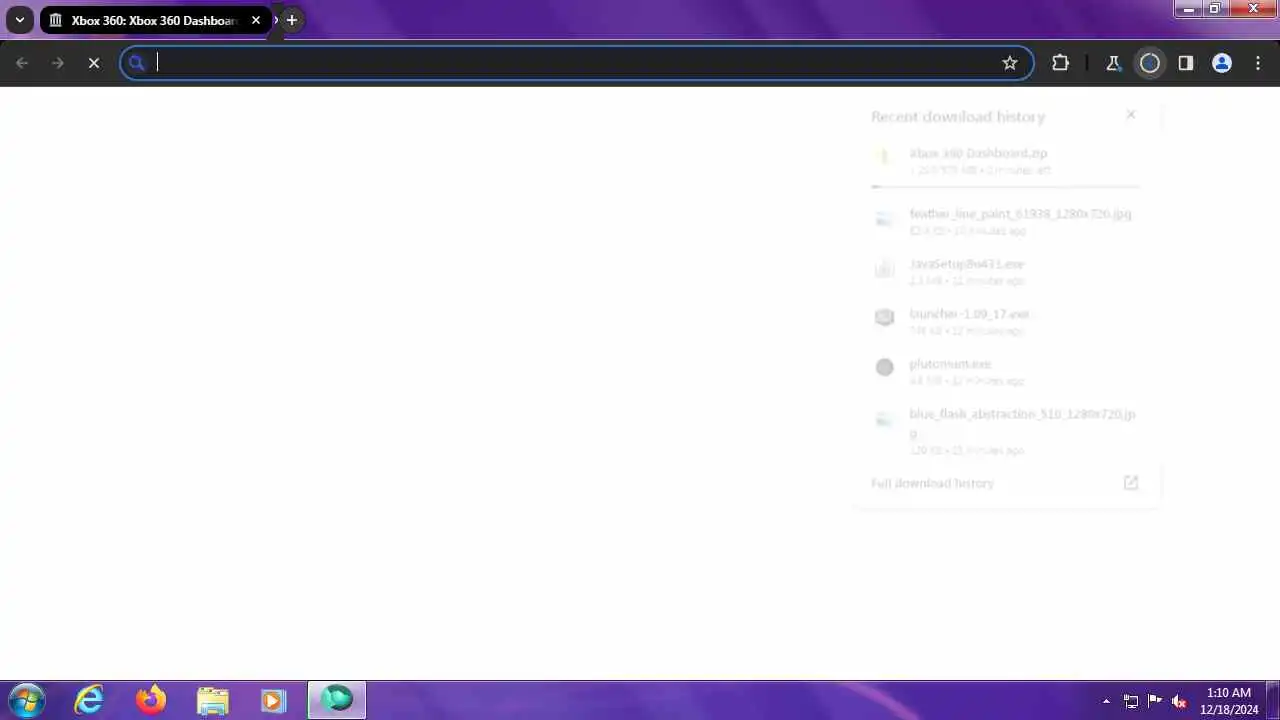The image size is (1280, 720).
Task: Restore down the browser window
Action: point(1215,8)
